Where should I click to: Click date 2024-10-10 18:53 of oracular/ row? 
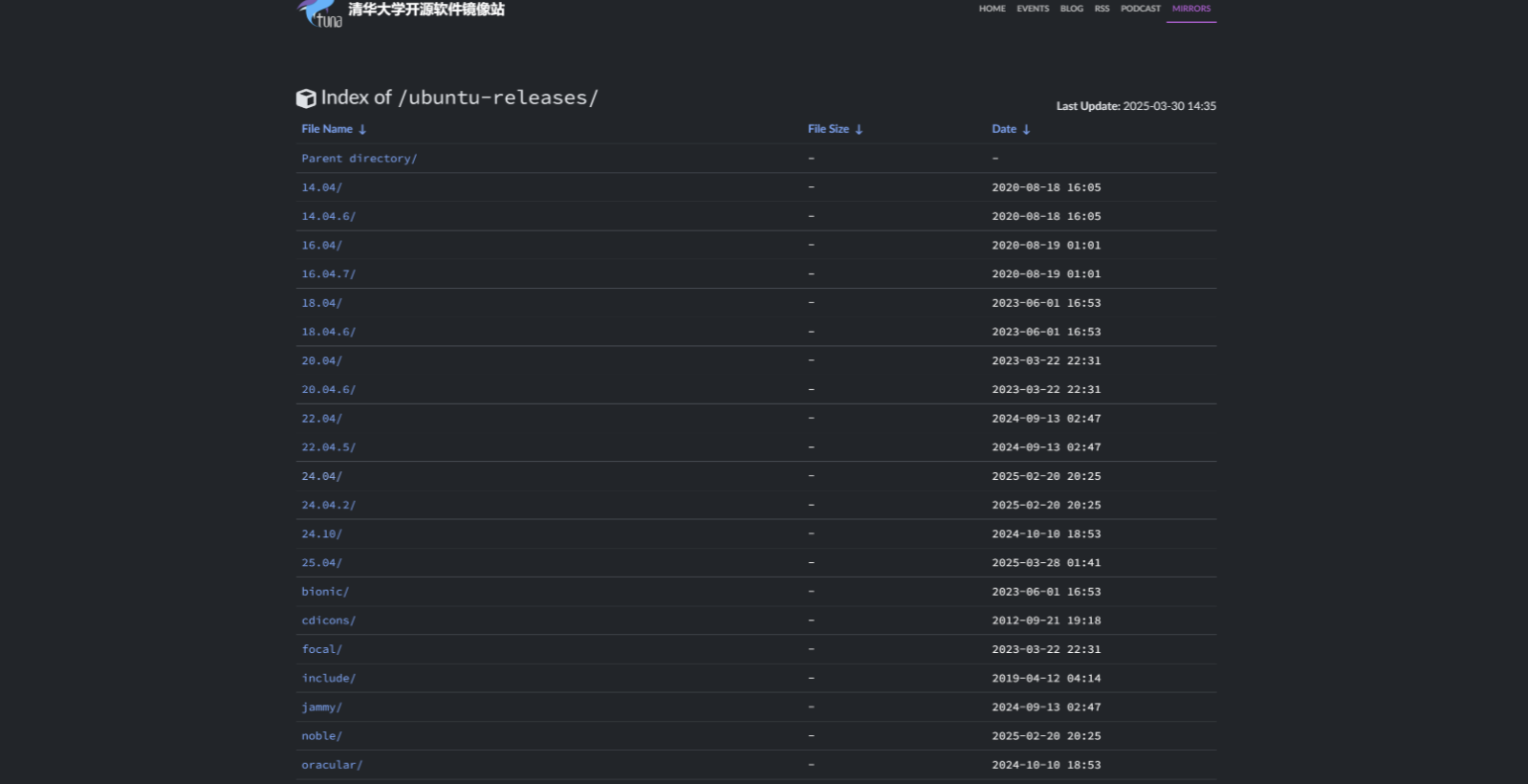pyautogui.click(x=1046, y=765)
